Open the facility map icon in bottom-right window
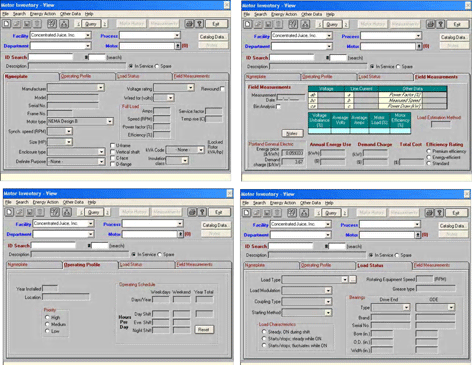This screenshot has width=472, height=365. [292, 213]
